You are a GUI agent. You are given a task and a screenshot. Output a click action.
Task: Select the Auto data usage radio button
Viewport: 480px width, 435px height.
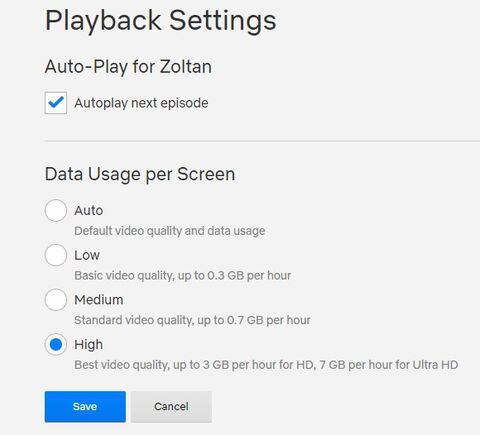click(56, 210)
